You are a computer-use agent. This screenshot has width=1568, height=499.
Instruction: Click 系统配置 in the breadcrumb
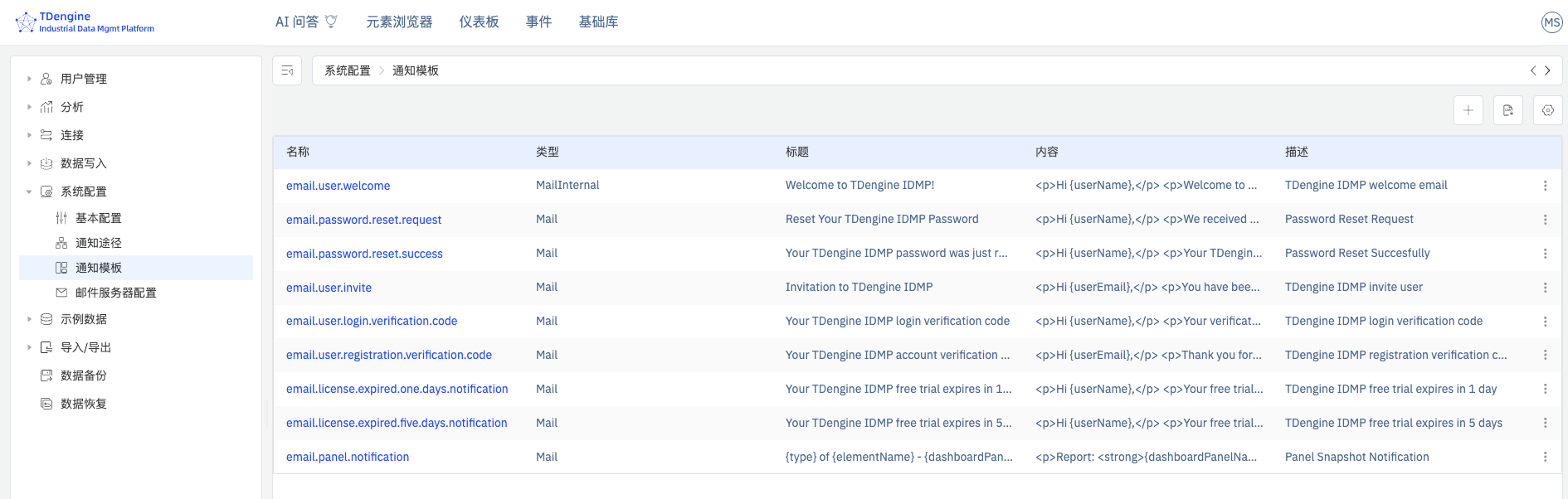point(348,70)
